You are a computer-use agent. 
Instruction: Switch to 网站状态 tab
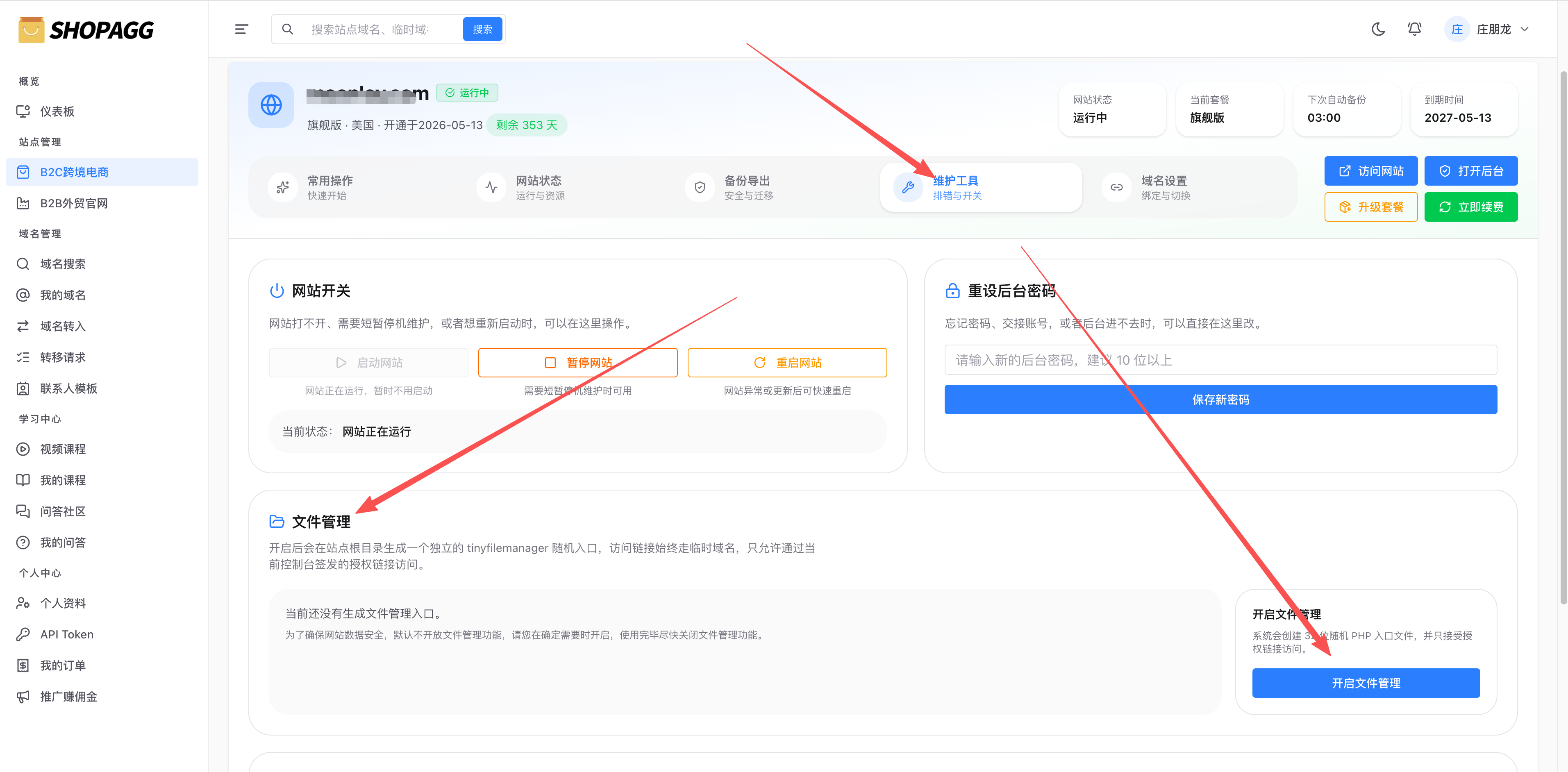(x=565, y=188)
